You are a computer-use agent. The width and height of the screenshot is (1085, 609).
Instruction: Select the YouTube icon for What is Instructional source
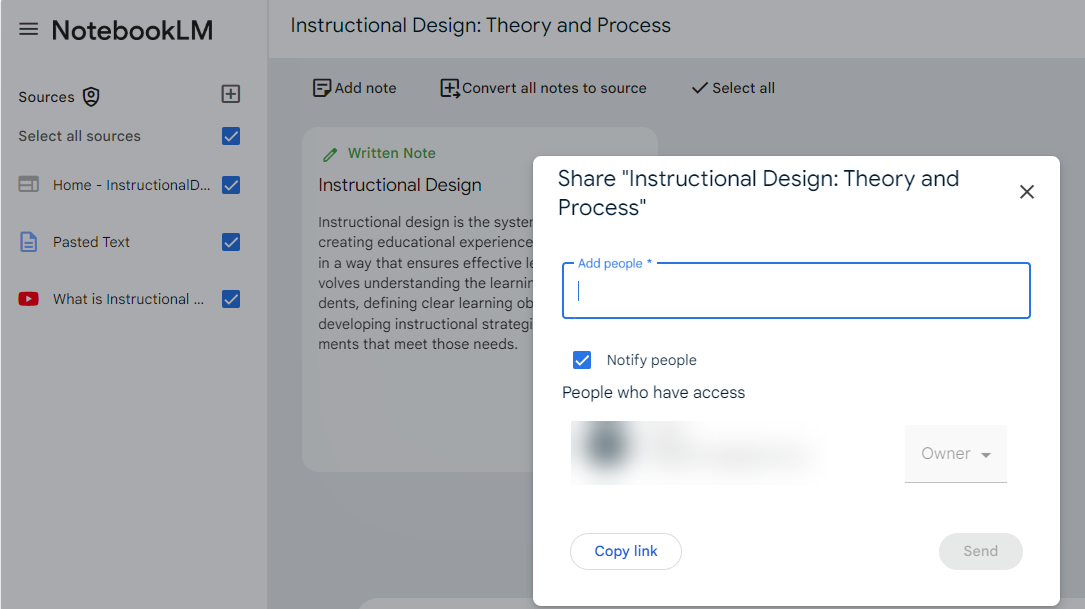[29, 298]
